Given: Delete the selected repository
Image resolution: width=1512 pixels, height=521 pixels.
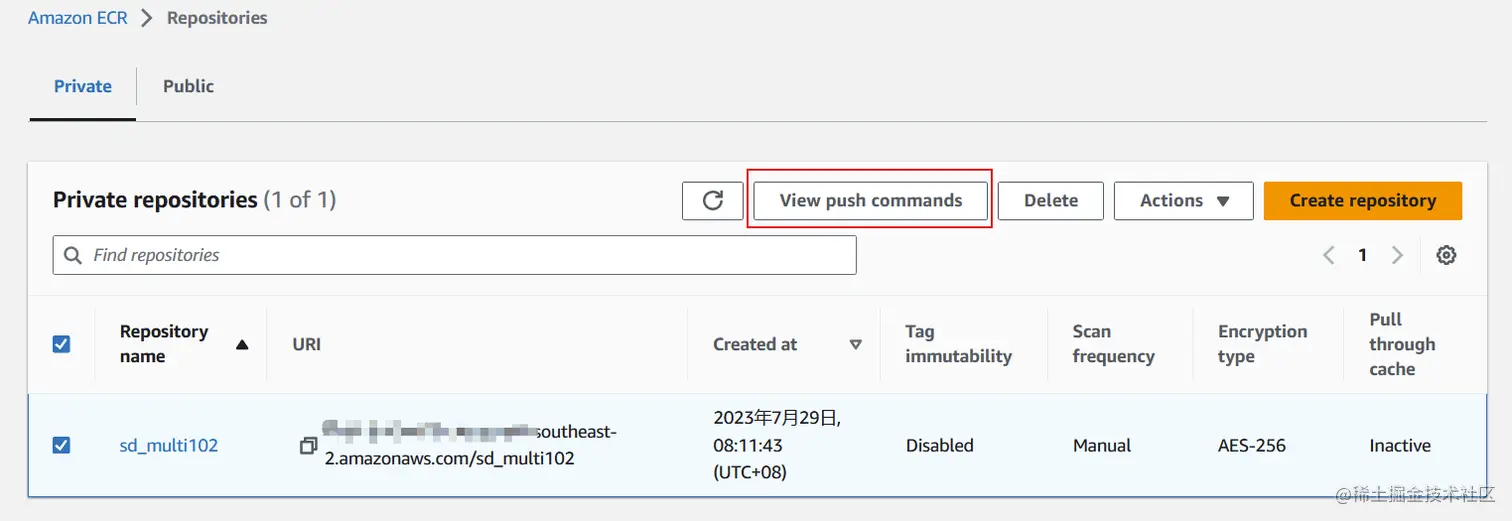Looking at the screenshot, I should tap(1051, 200).
